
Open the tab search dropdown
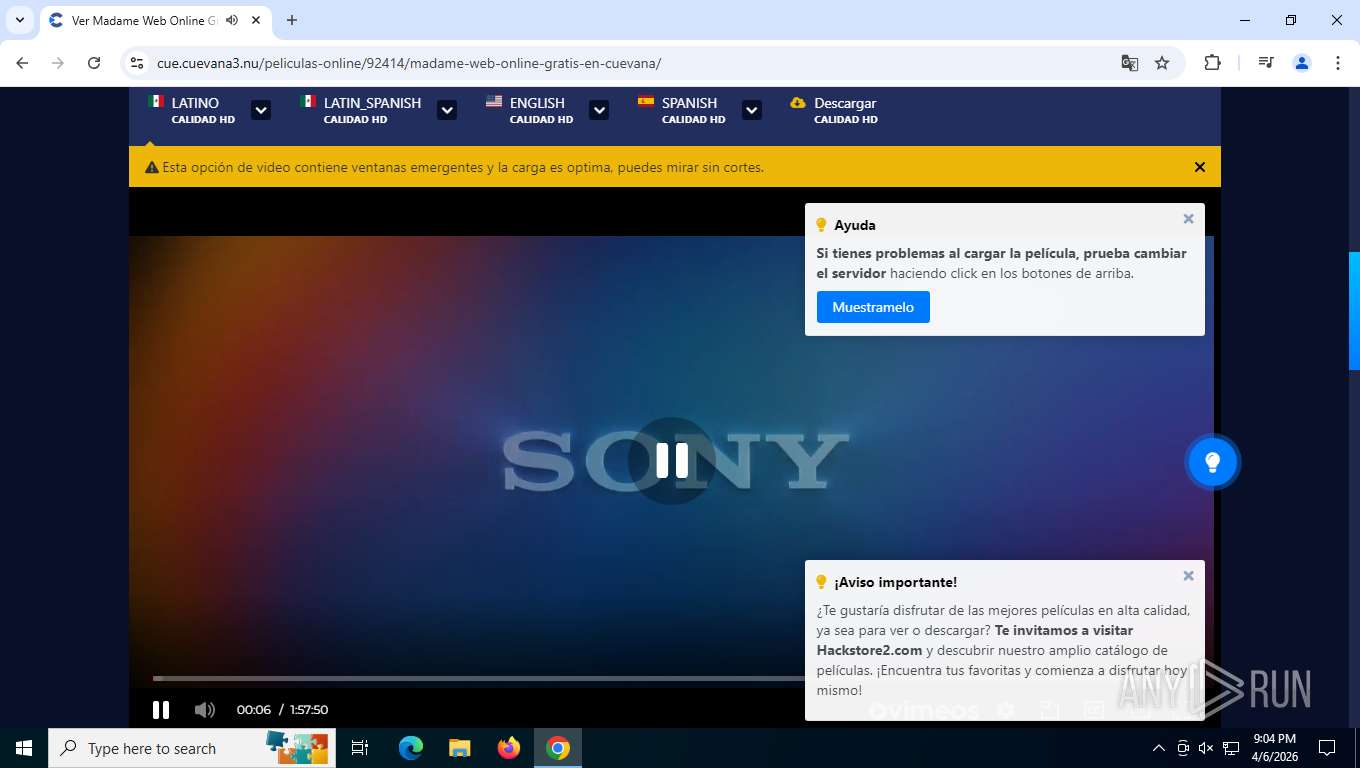tap(19, 20)
